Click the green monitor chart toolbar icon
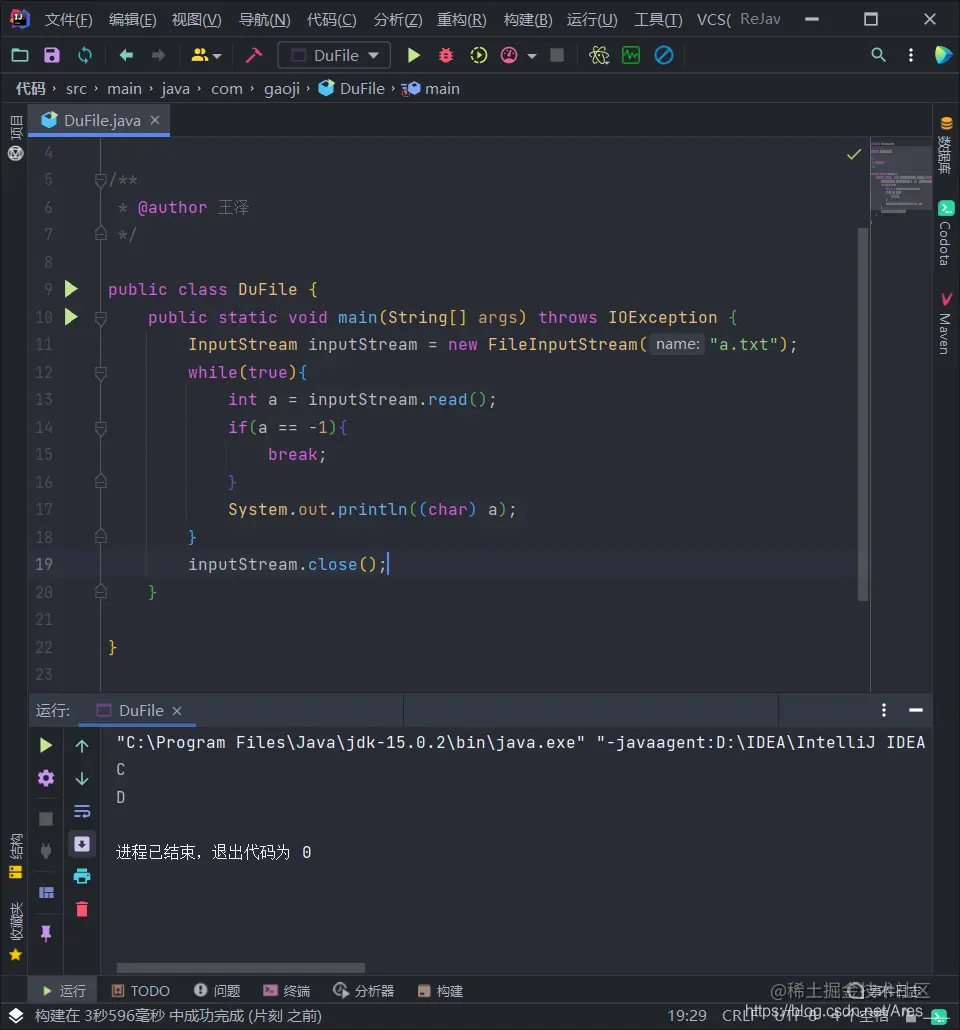Screen dimensions: 960x1030 [x=631, y=55]
